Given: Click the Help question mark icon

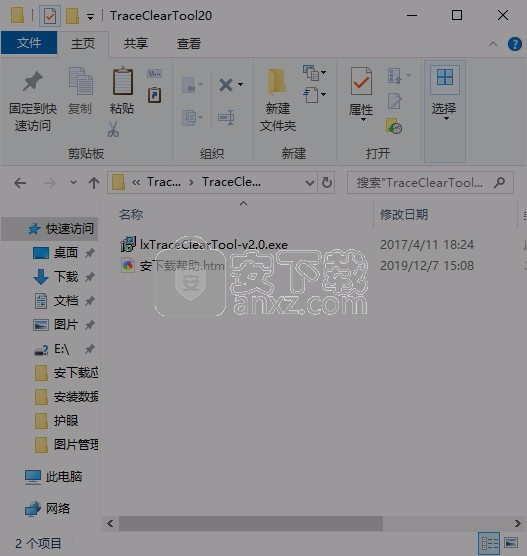Looking at the screenshot, I should [515, 44].
